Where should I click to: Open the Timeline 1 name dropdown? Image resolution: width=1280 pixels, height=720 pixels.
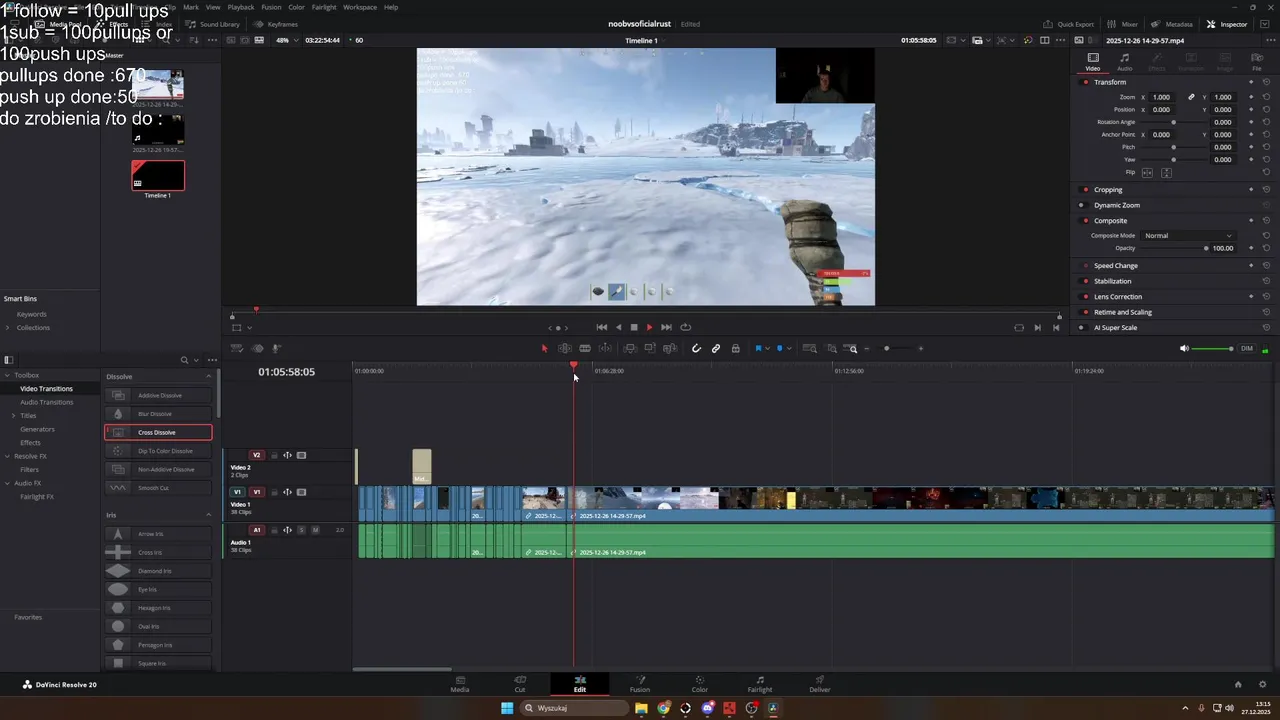click(645, 40)
